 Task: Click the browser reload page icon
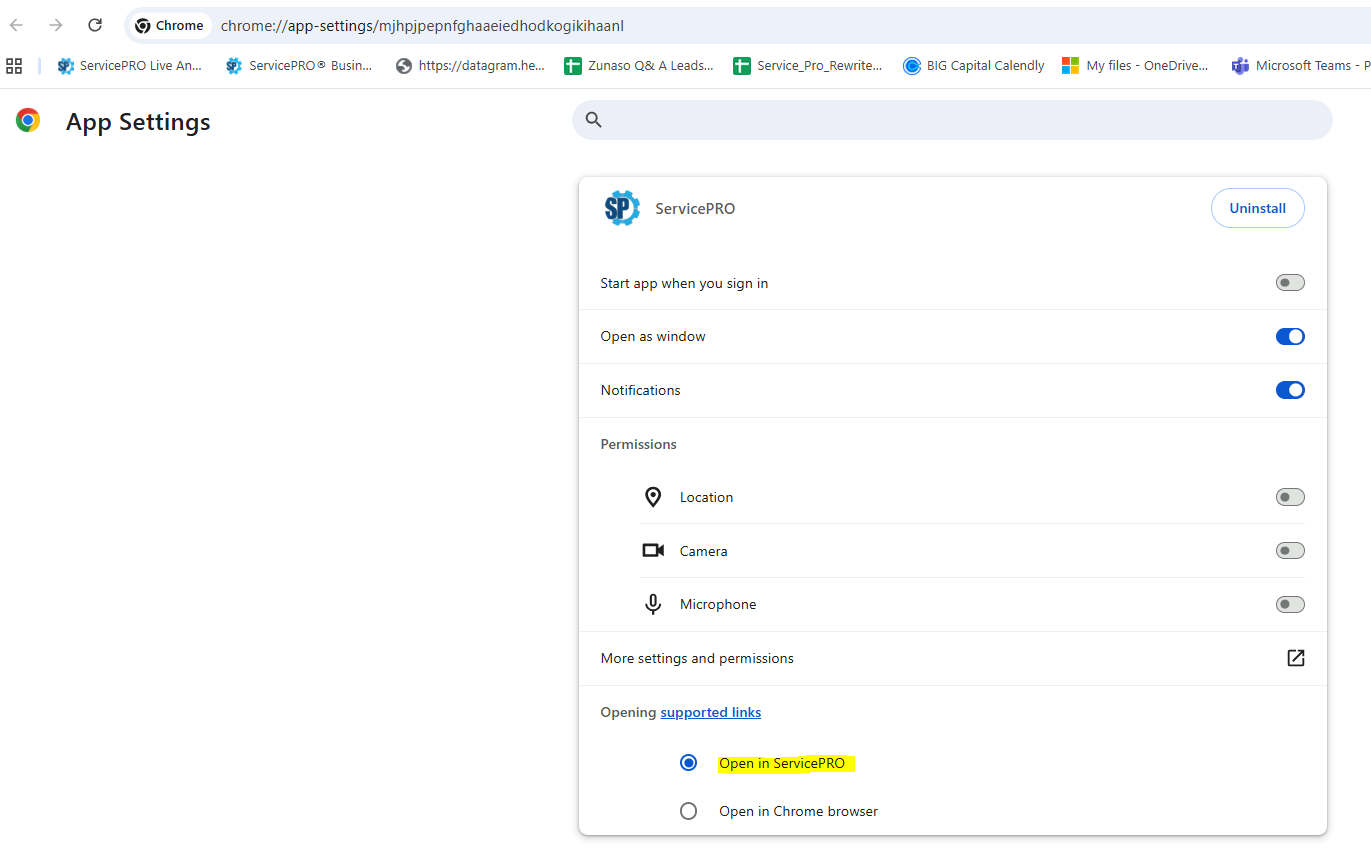(95, 25)
